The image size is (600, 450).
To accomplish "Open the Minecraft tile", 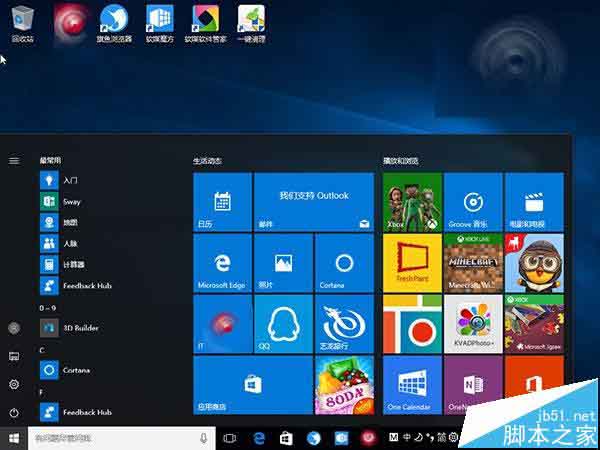I will (x=473, y=263).
